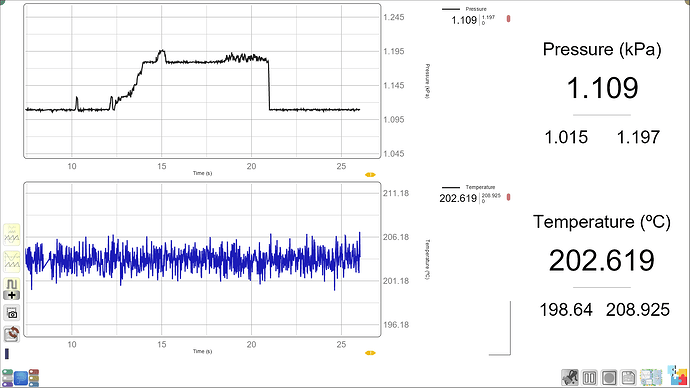This screenshot has width=690, height=388.
Task: Click the red marker beside Temperature legend
Action: pos(508,197)
